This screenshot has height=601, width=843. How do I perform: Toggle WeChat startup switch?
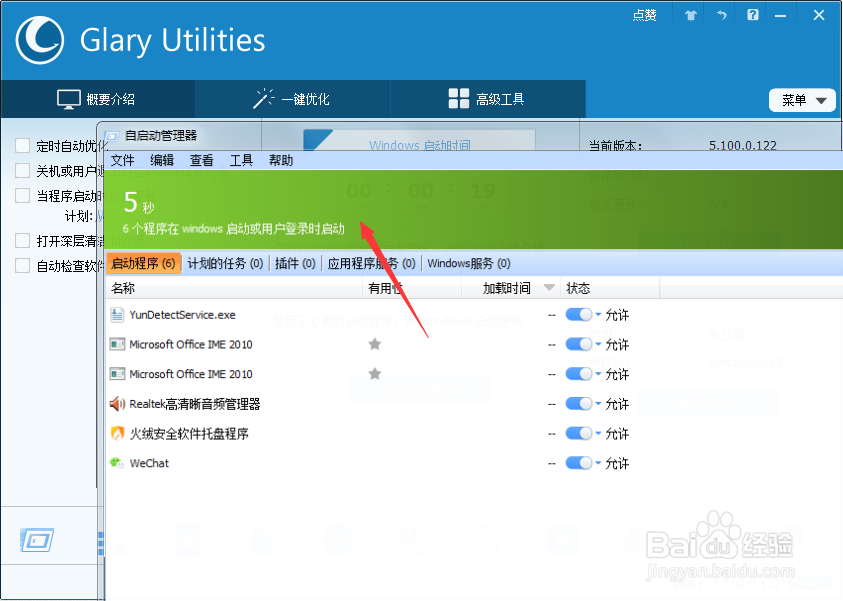pyautogui.click(x=578, y=463)
